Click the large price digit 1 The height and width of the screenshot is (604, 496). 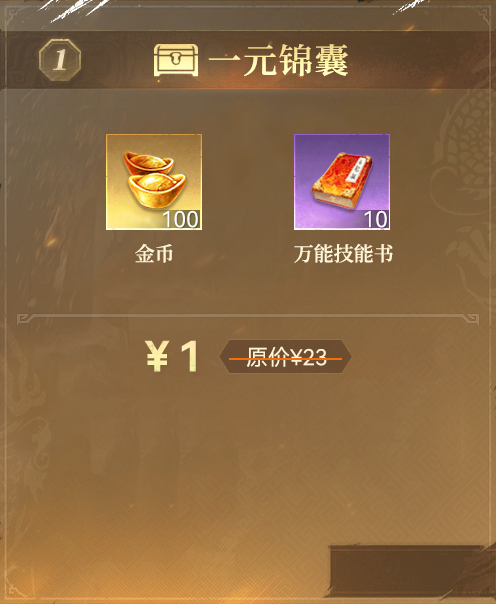tap(190, 356)
